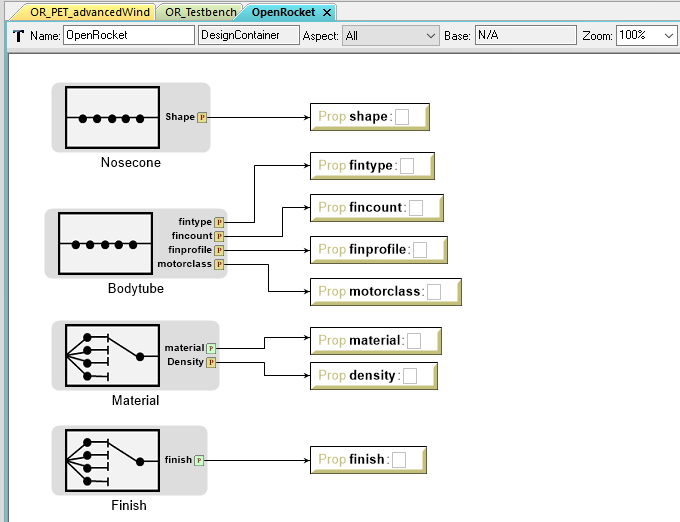Click the green finish port

click(x=199, y=460)
